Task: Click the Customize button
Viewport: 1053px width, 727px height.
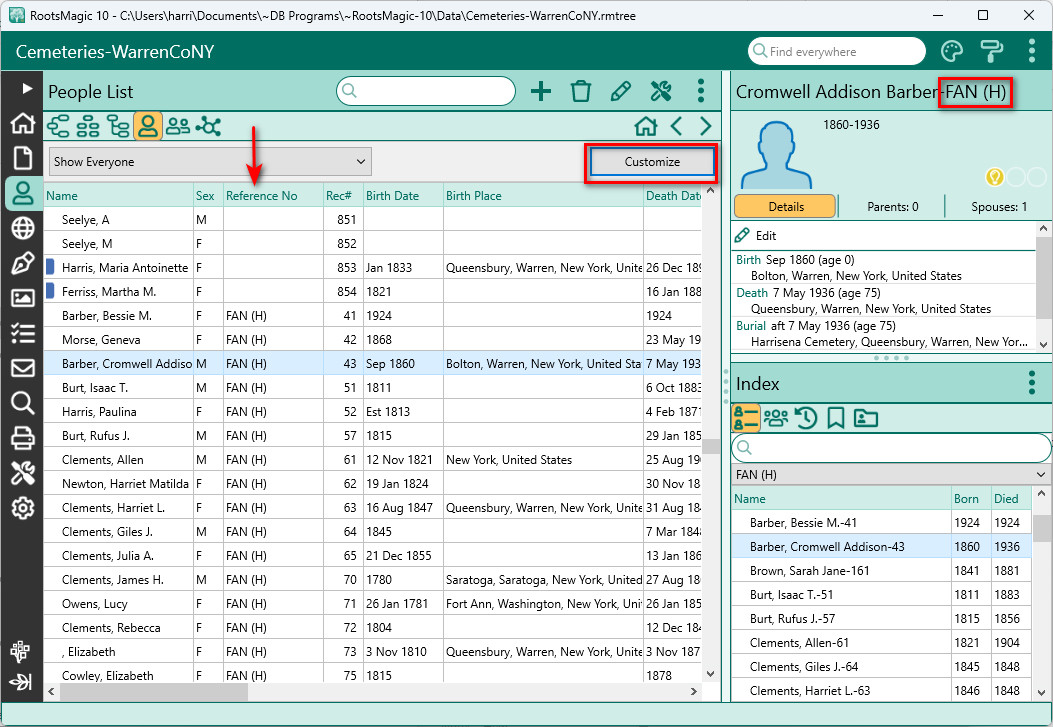Action: point(652,162)
